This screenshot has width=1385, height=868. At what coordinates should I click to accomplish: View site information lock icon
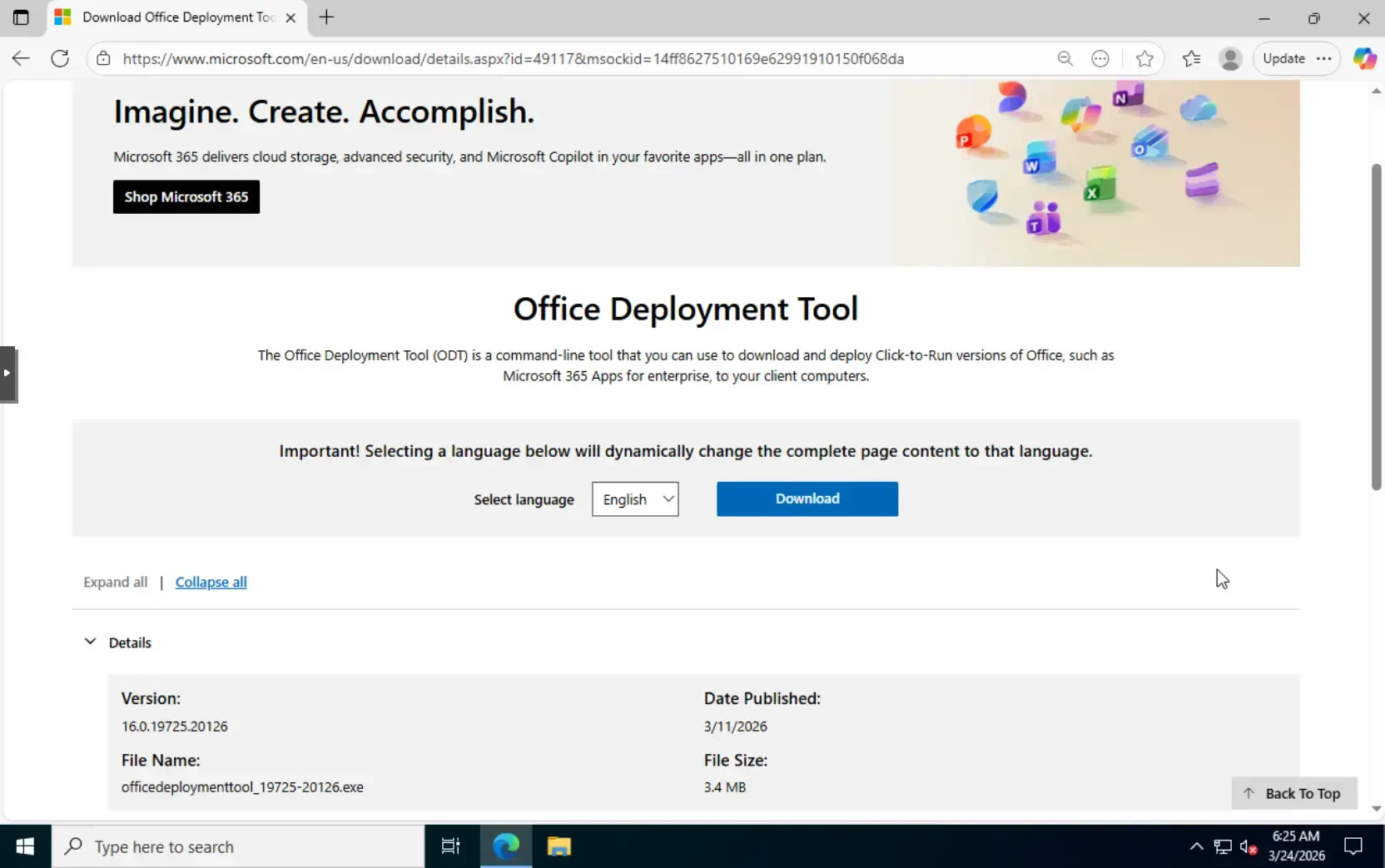[x=103, y=58]
